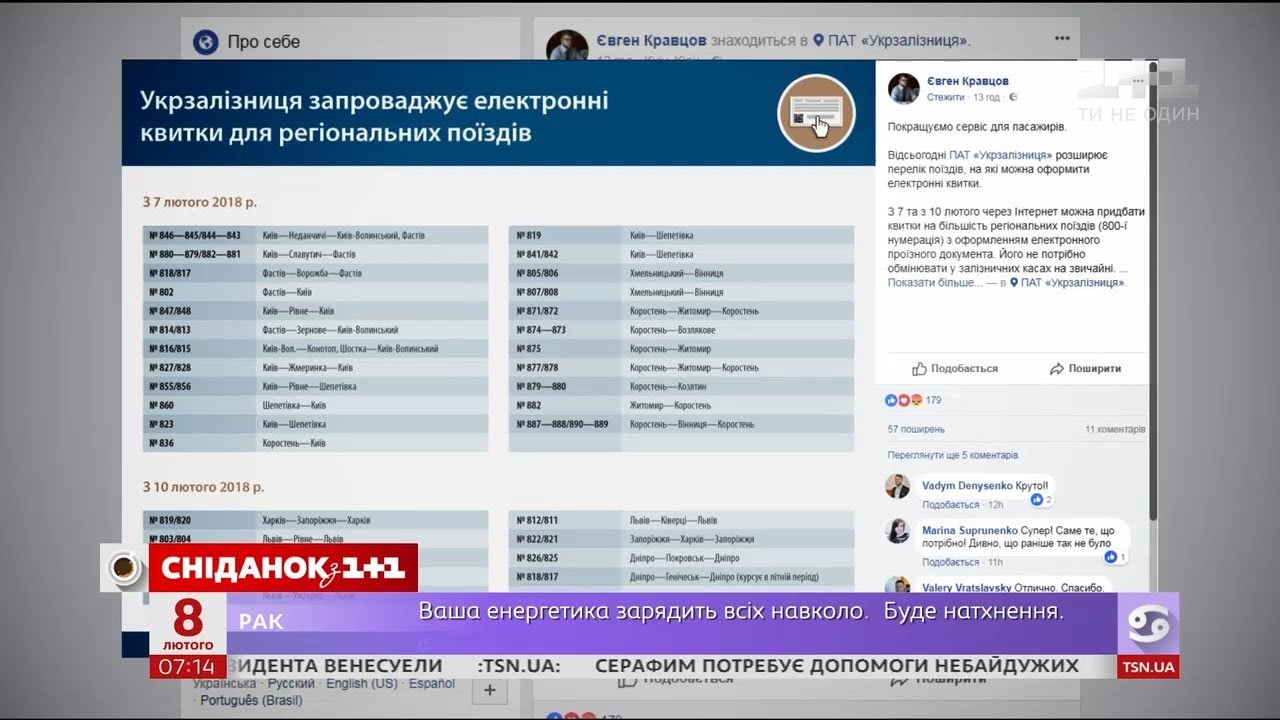Open the ПАТ «Укрзалізниця» location link after "Показати більше"

coord(1071,283)
